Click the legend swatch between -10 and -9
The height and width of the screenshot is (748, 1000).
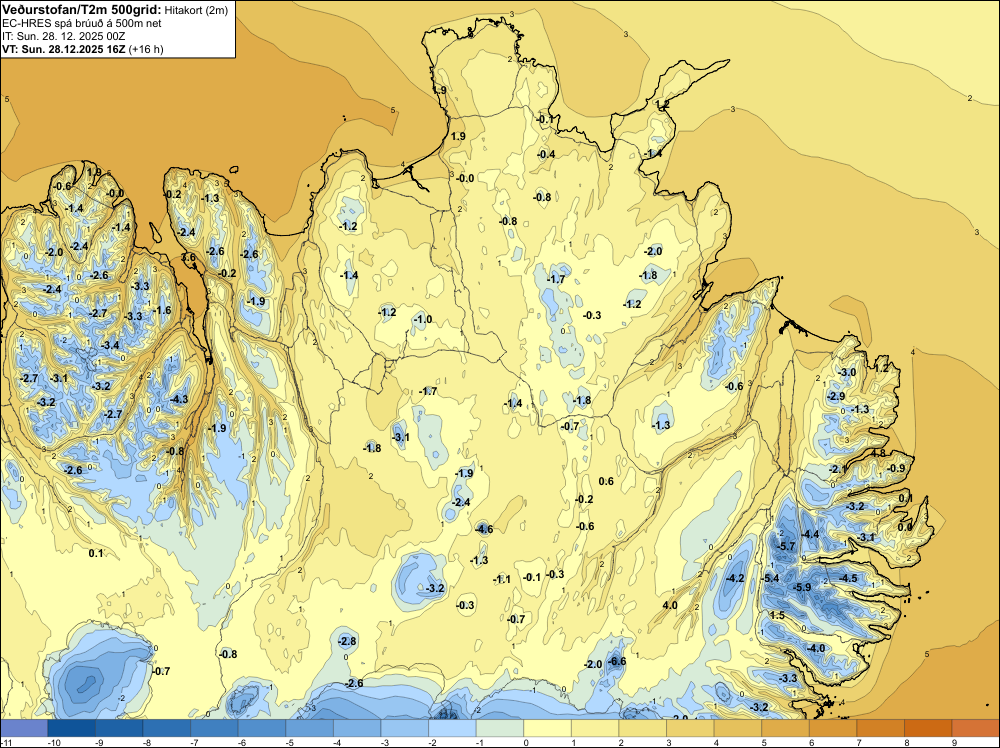click(x=71, y=728)
